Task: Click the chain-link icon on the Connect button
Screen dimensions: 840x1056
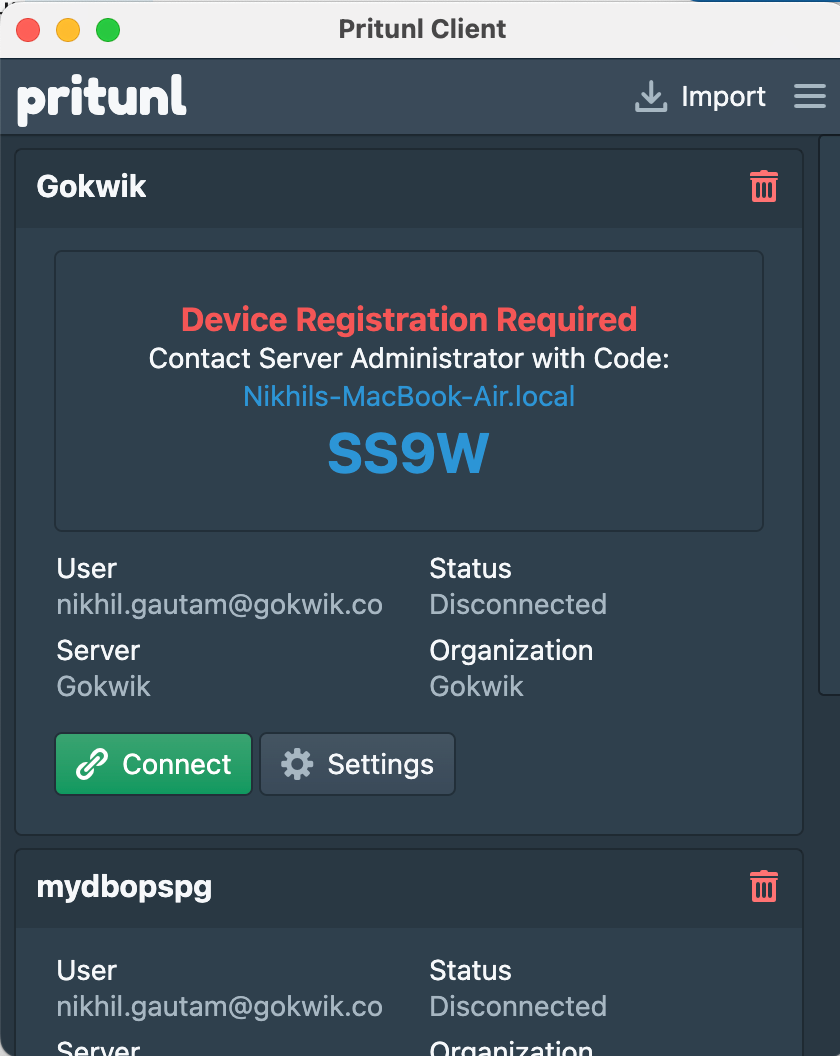Action: pos(92,765)
